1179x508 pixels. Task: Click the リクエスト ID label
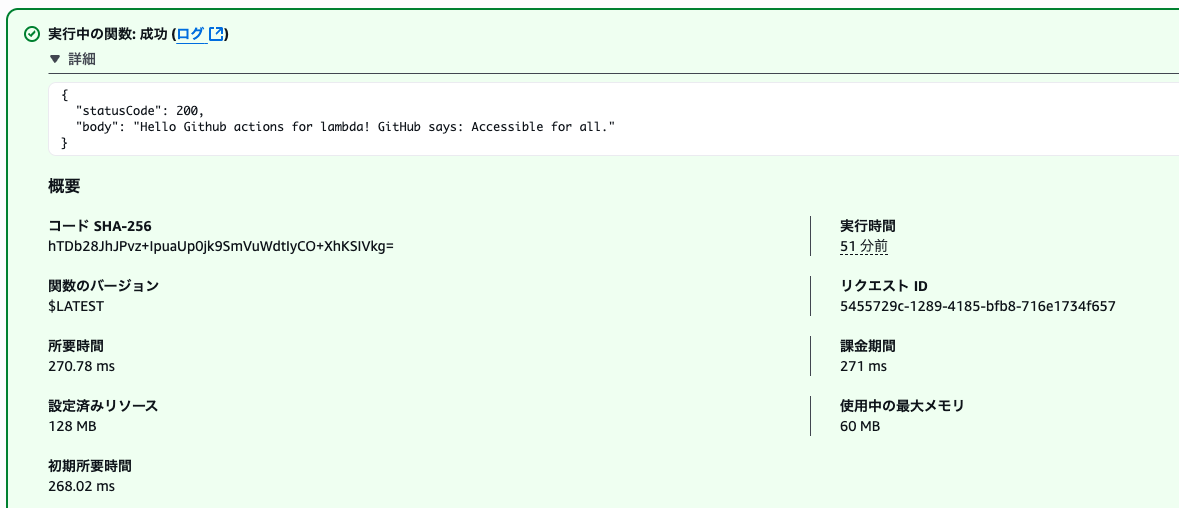[883, 286]
